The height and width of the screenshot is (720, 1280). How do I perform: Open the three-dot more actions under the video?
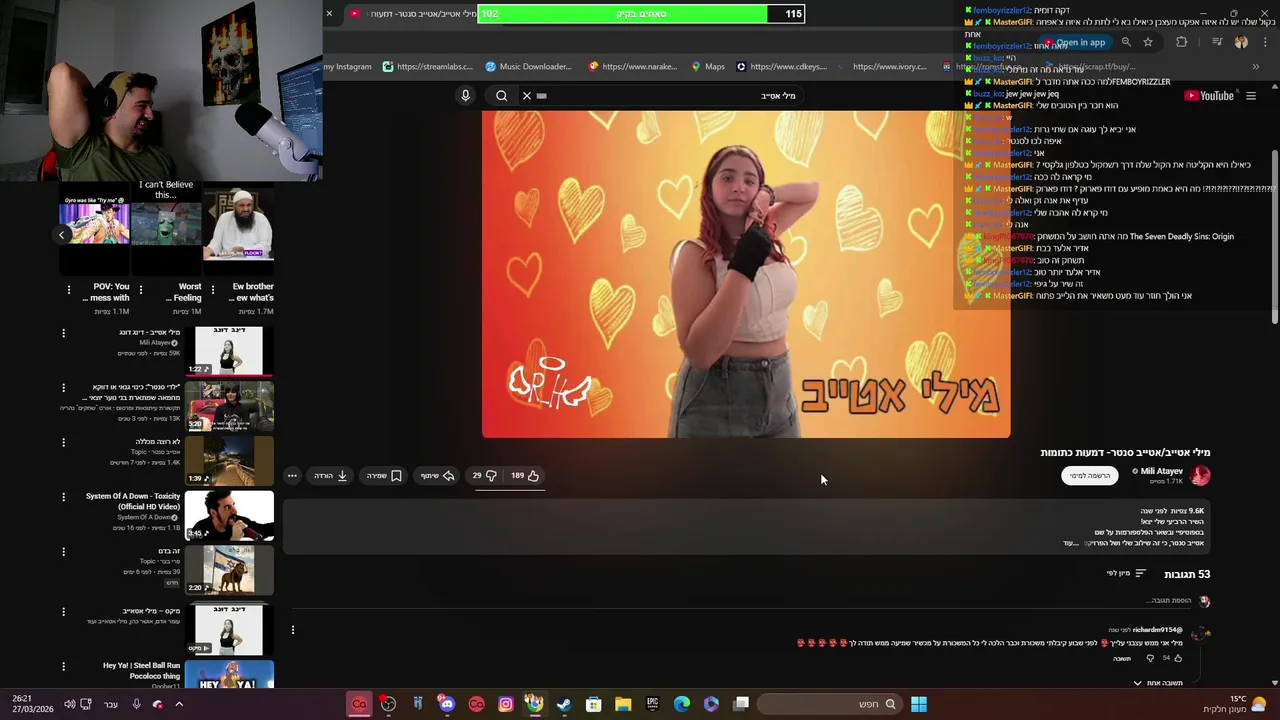click(292, 476)
